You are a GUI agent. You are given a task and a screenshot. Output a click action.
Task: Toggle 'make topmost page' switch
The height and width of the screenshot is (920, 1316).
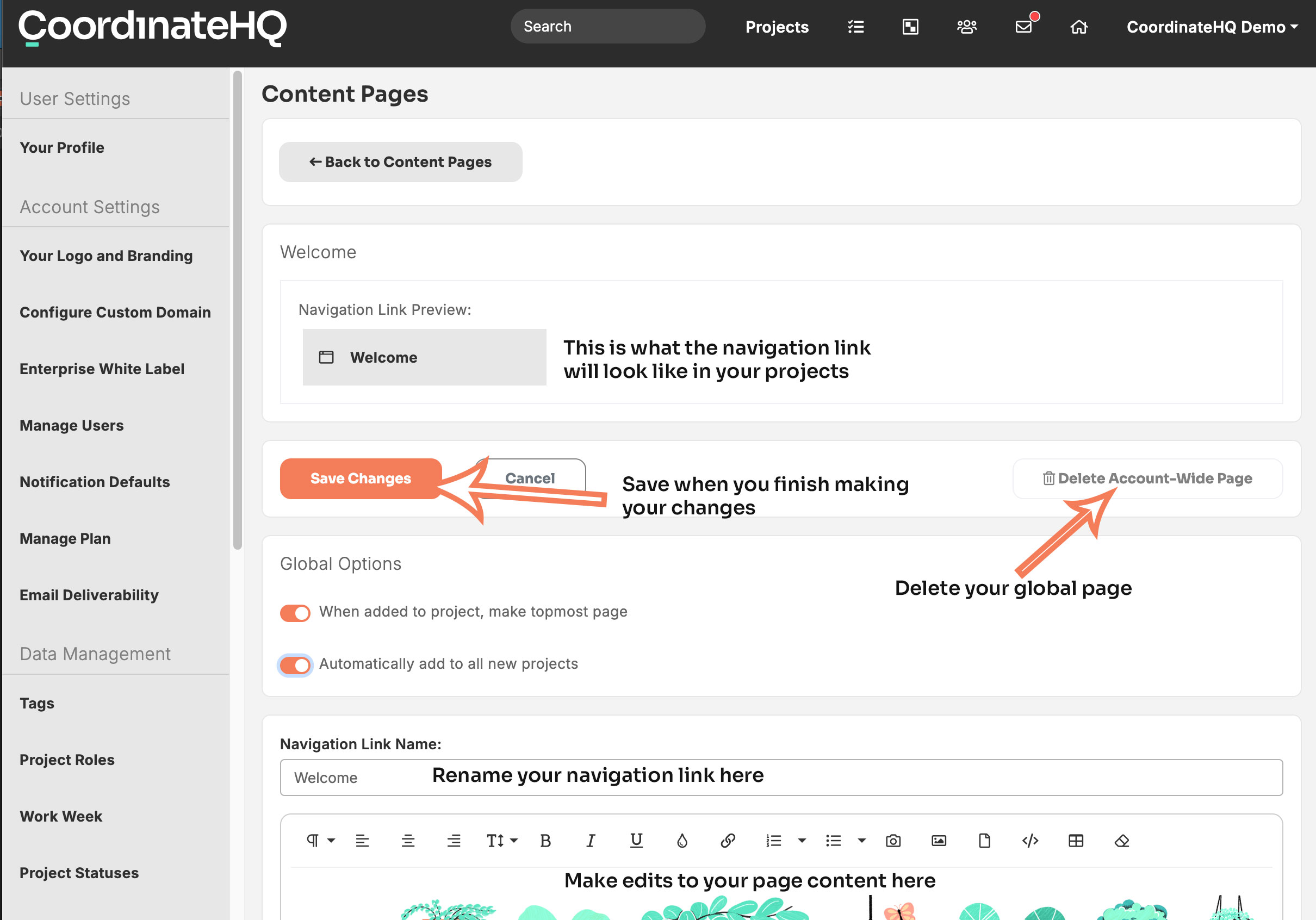point(295,613)
